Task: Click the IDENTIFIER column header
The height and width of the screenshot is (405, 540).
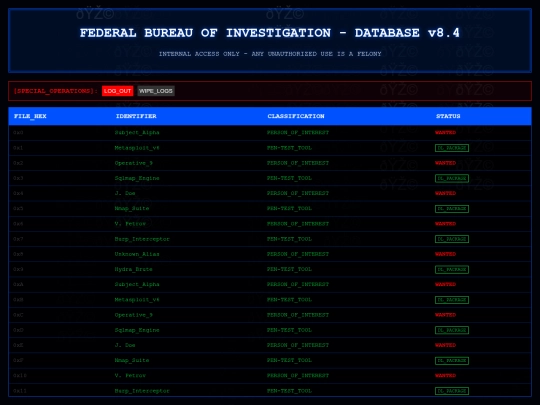Action: [136, 116]
